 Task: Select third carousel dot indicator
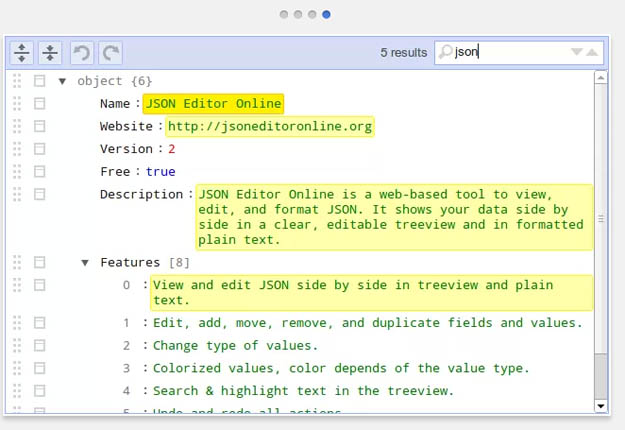312,15
